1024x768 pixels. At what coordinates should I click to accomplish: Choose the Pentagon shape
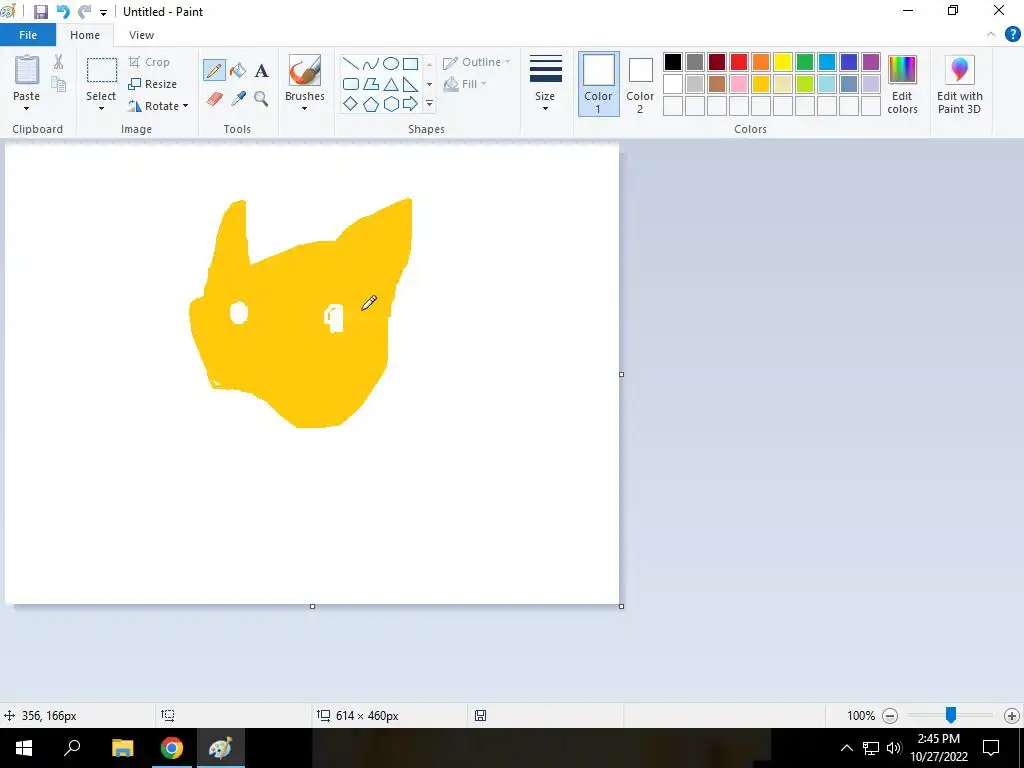[371, 104]
